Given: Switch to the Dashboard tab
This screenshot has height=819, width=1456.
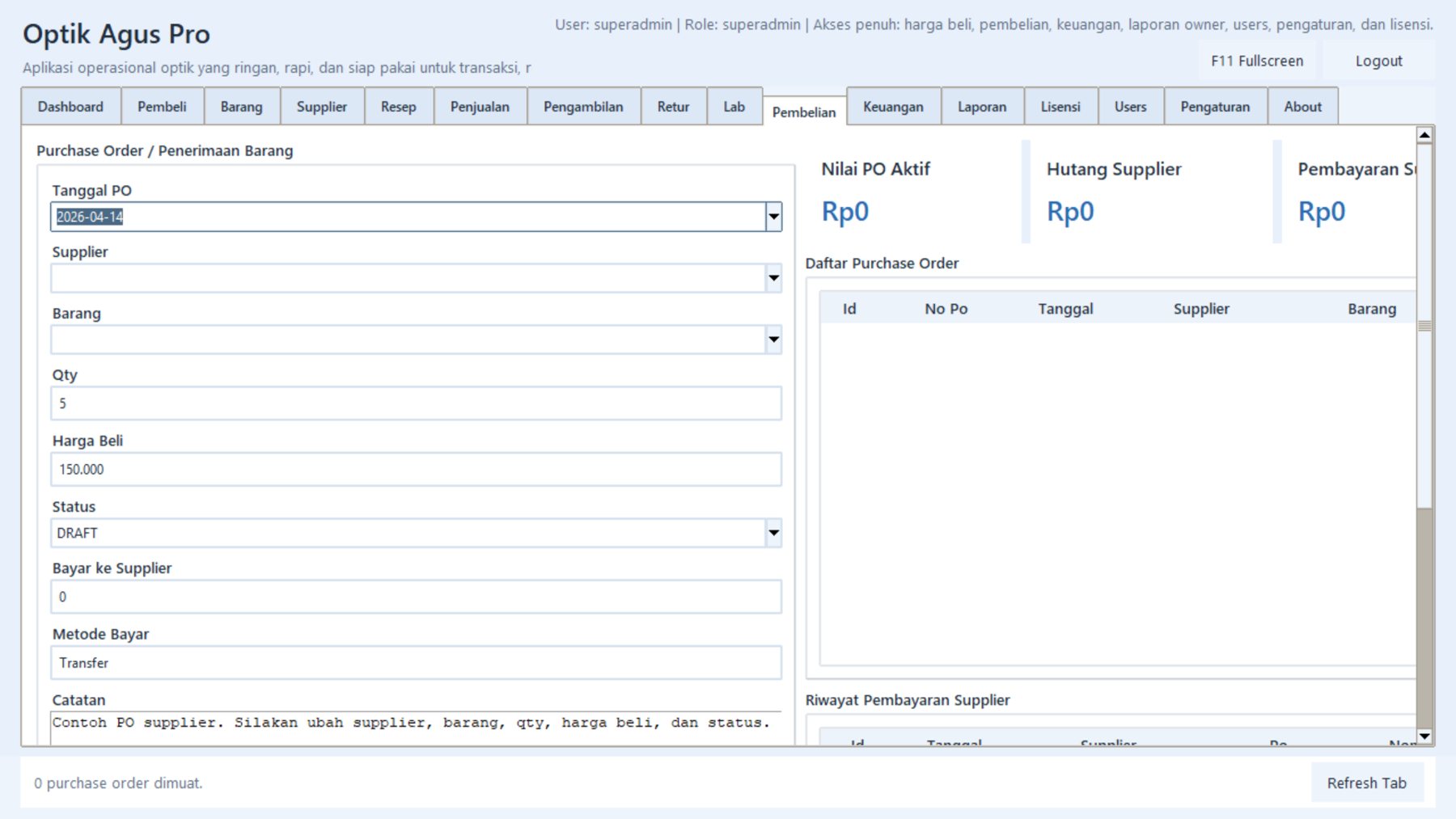Looking at the screenshot, I should (70, 107).
